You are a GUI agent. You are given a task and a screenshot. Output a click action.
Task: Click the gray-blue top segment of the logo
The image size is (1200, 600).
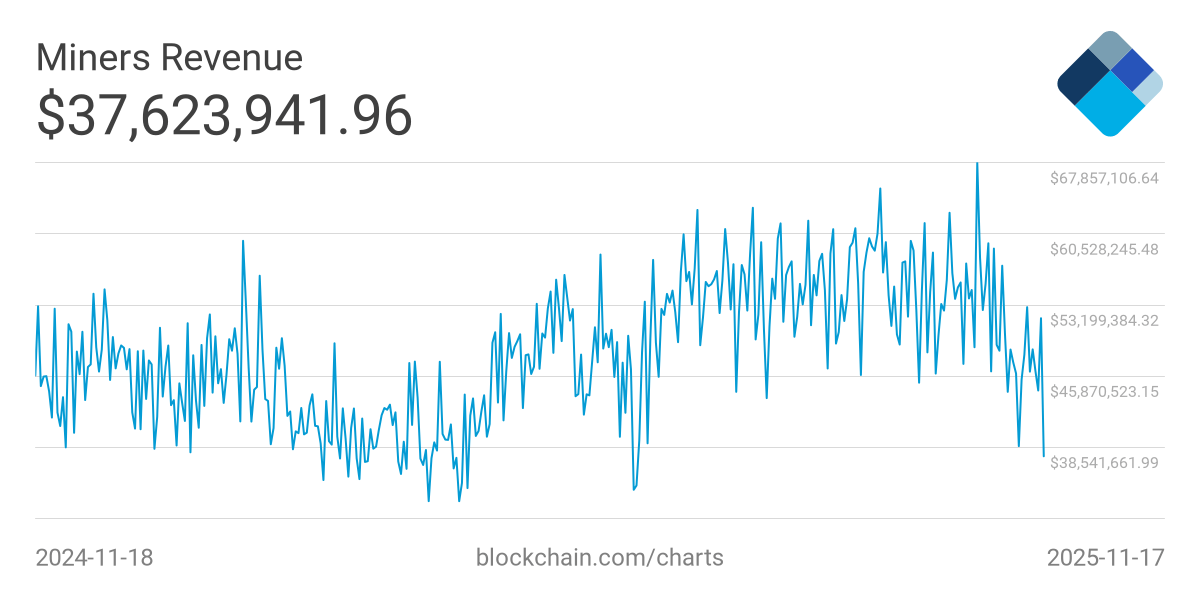(x=1109, y=48)
